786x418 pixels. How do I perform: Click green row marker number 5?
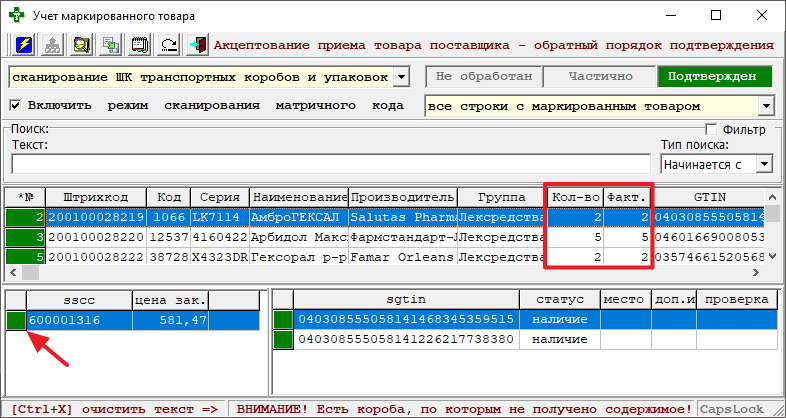pyautogui.click(x=26, y=257)
